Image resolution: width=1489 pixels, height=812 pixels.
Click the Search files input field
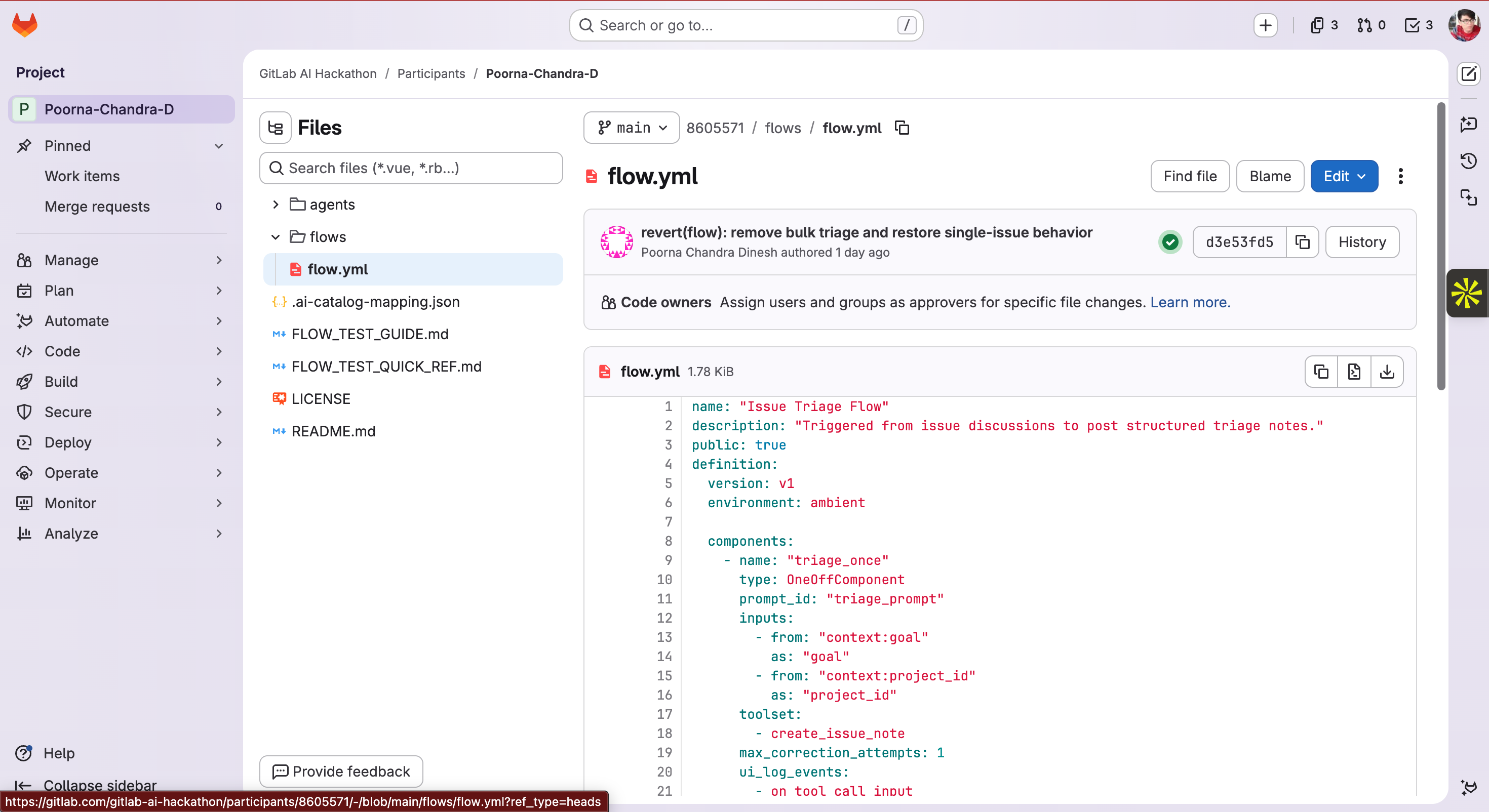(411, 168)
